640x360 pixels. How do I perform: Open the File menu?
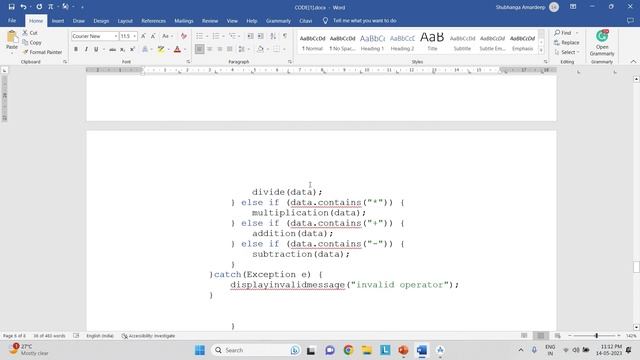point(12,20)
